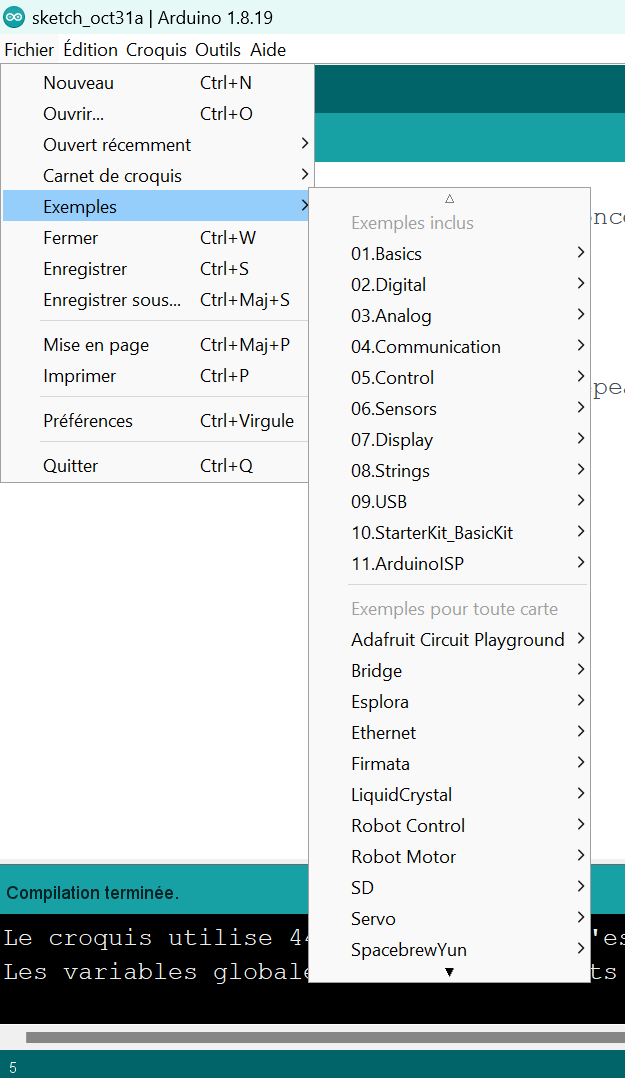Open Mise en page settings
The height and width of the screenshot is (1078, 625).
pyautogui.click(x=157, y=345)
